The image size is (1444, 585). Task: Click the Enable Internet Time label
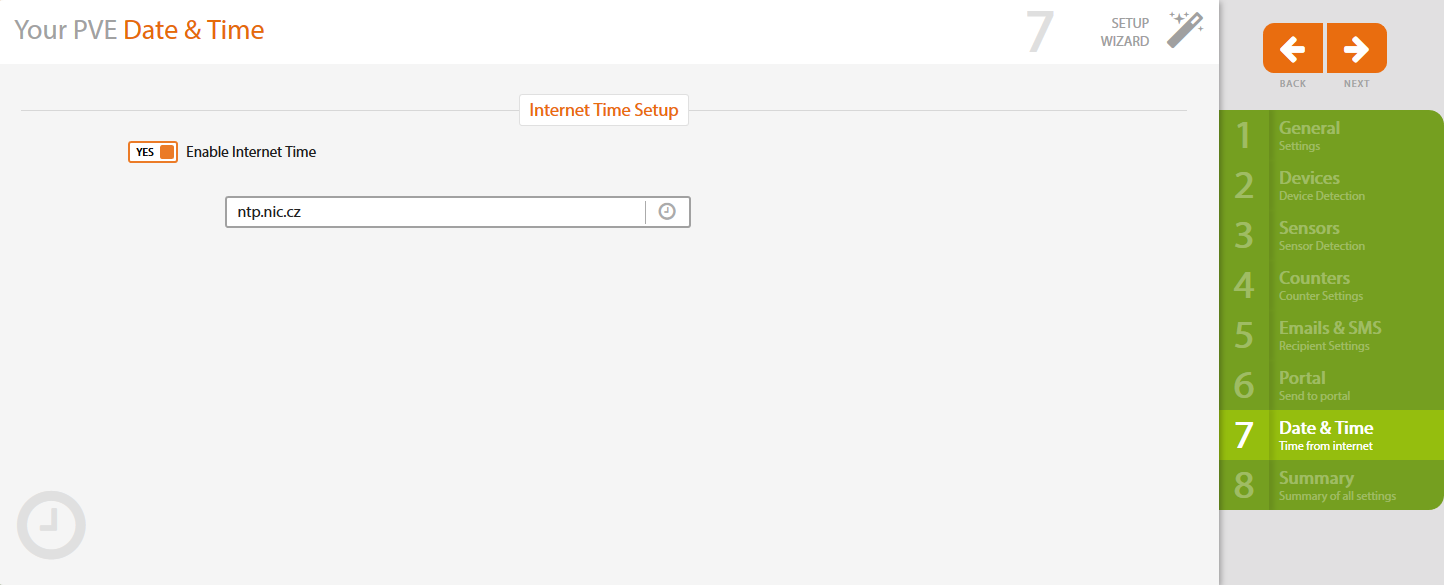tap(251, 152)
